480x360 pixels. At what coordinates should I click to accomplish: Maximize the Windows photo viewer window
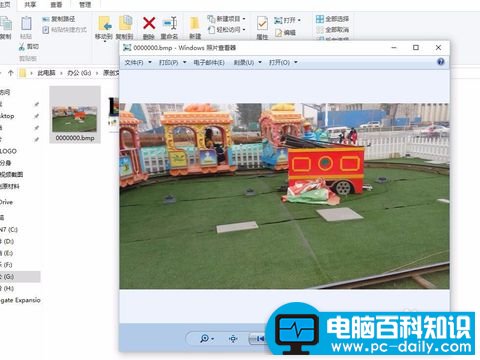416,48
